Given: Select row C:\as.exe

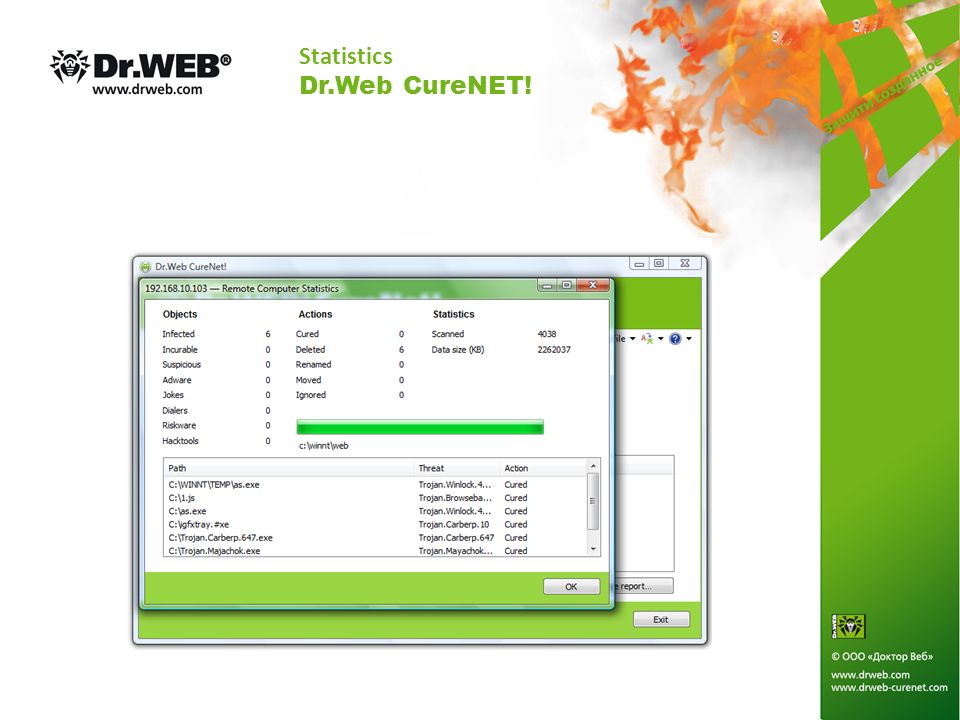Looking at the screenshot, I should click(375, 511).
